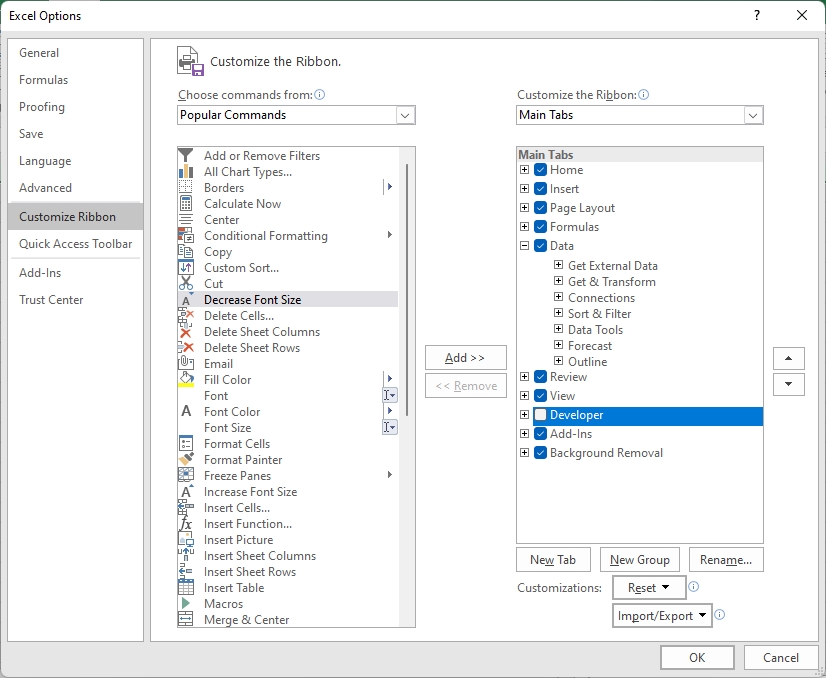Click the Center alignment icon
826x678 pixels.
coord(185,220)
